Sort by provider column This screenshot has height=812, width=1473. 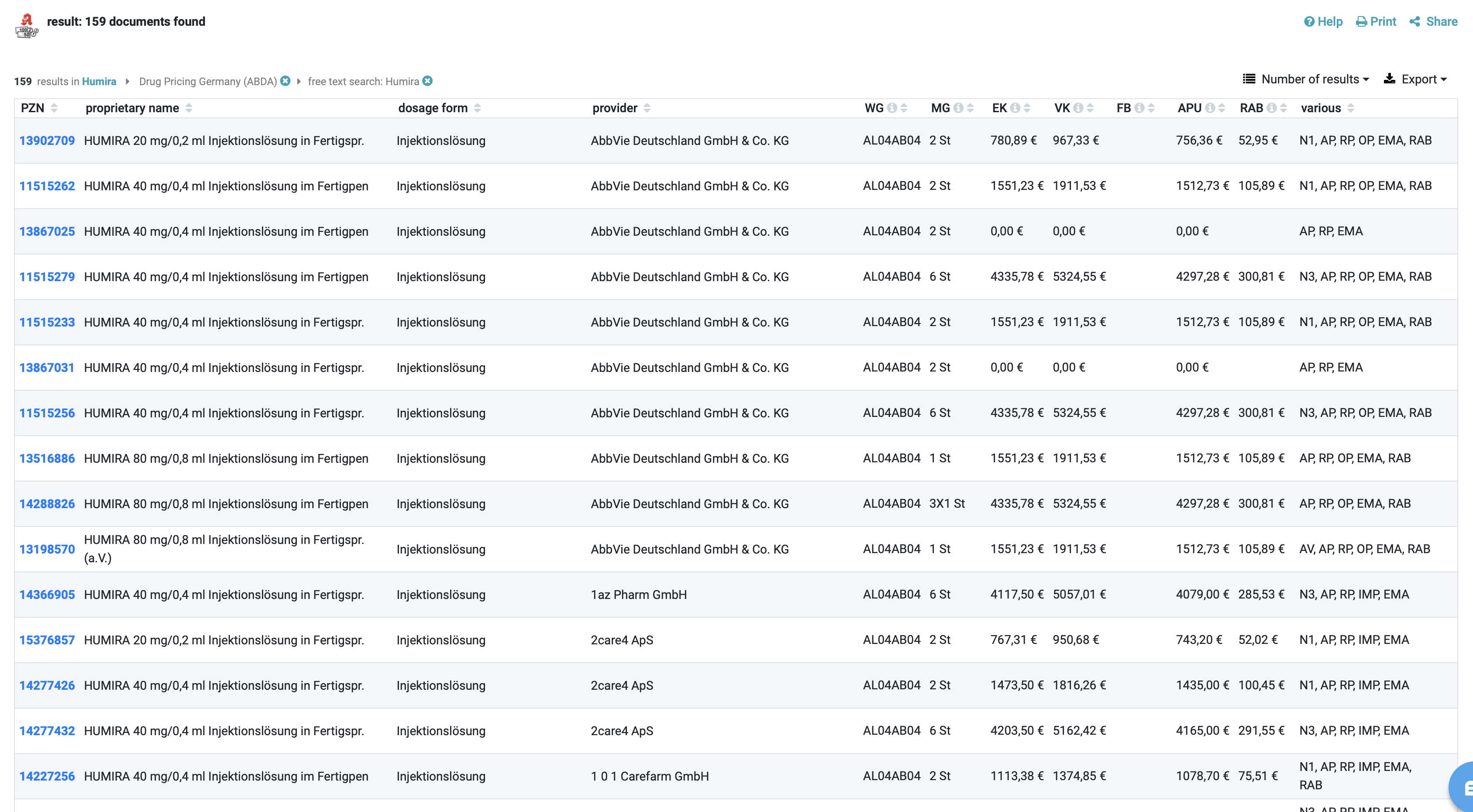pyautogui.click(x=647, y=108)
